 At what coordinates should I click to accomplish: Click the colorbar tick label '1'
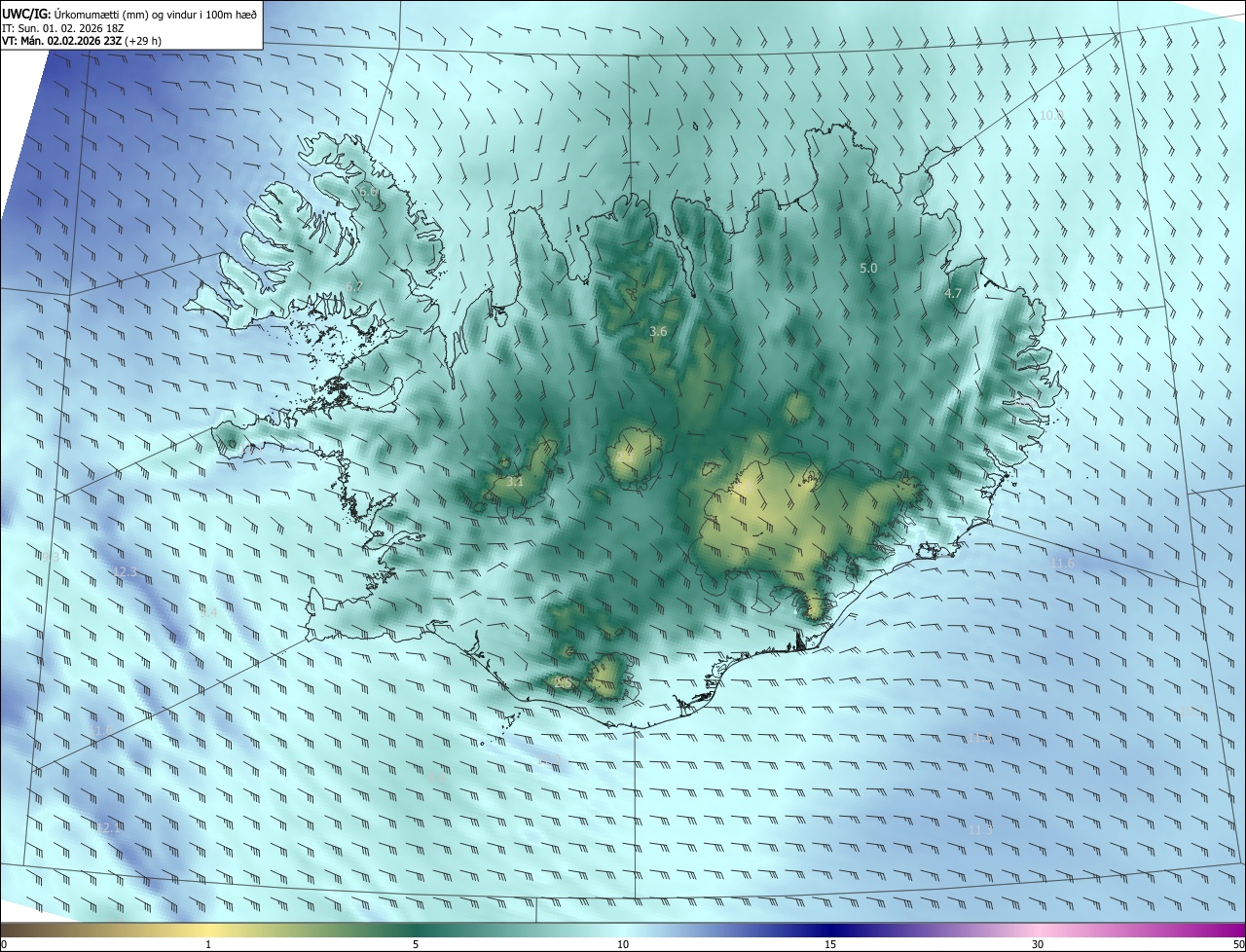pos(208,944)
